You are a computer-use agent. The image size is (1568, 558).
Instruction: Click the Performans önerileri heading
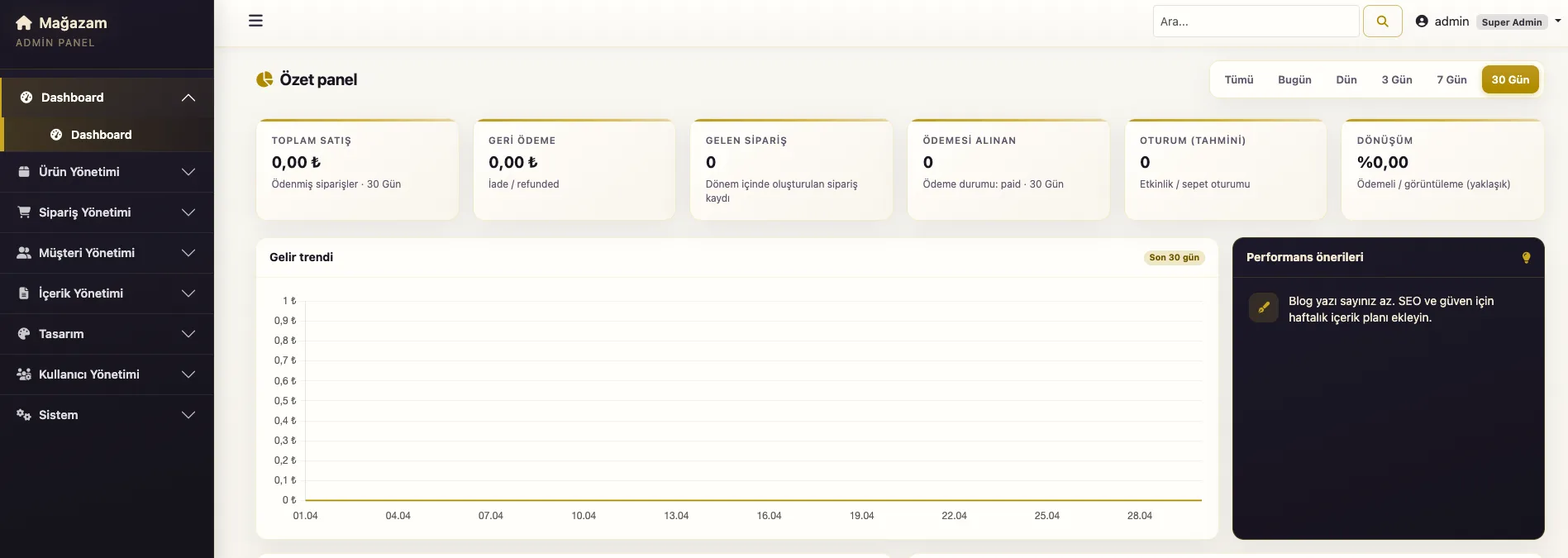coord(1304,257)
